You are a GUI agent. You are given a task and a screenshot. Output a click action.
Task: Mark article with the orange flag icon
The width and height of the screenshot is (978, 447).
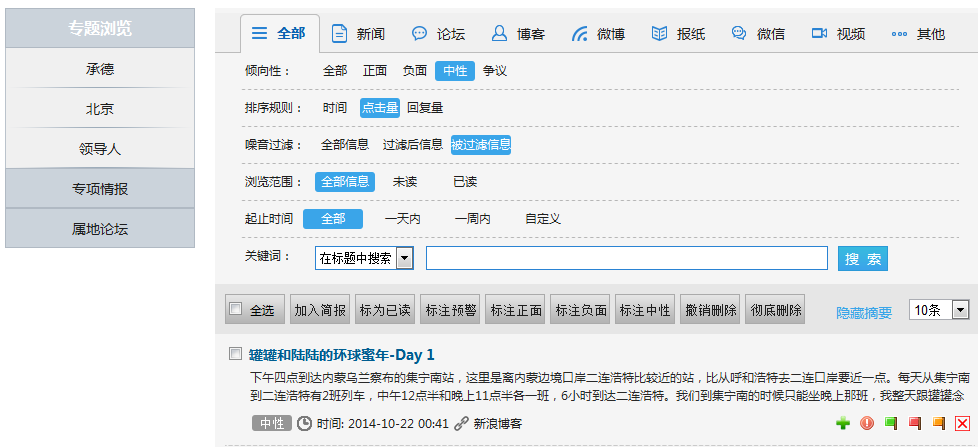tap(939, 423)
